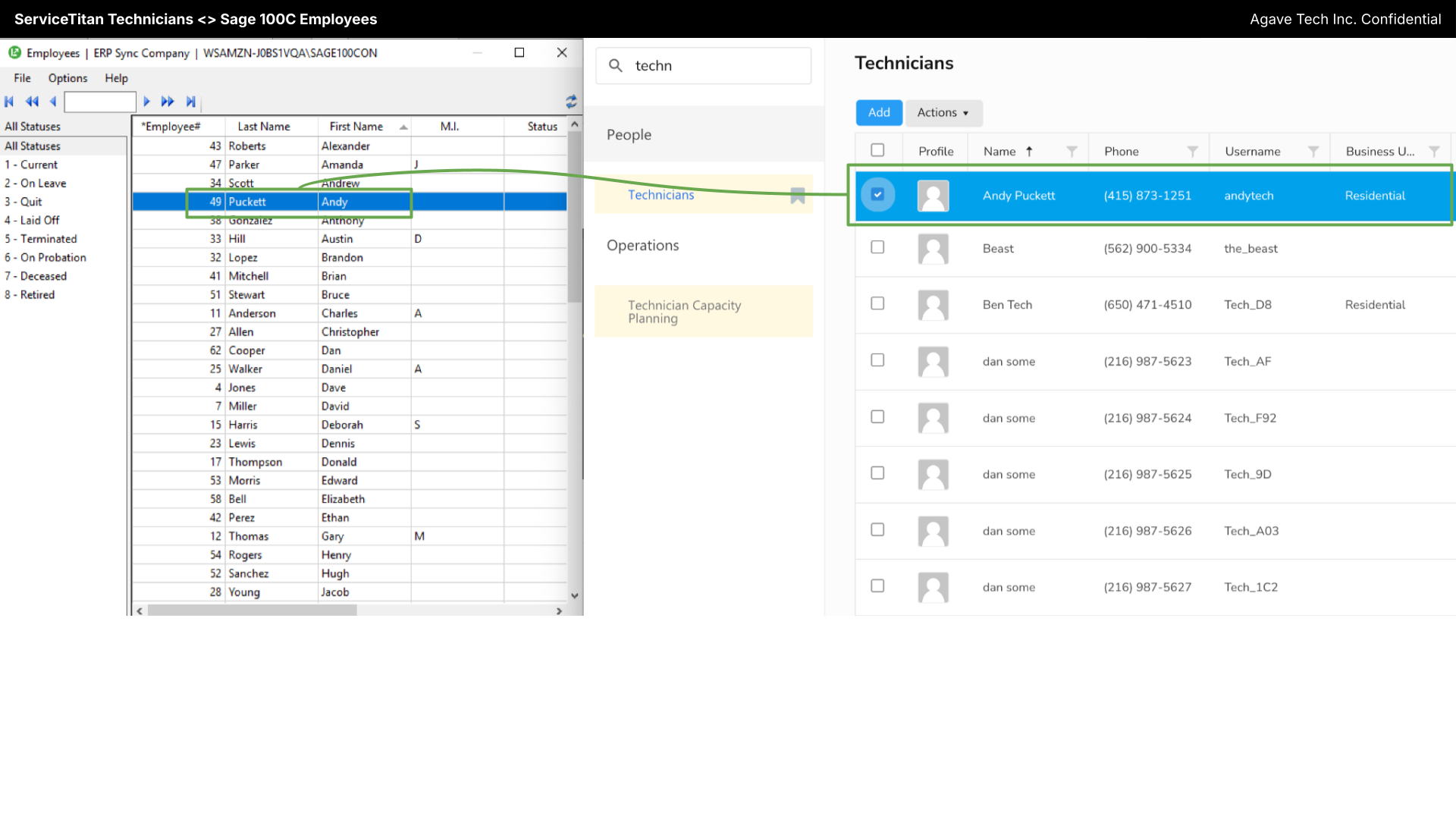The width and height of the screenshot is (1456, 819).
Task: Go to next employee record
Action: (147, 102)
